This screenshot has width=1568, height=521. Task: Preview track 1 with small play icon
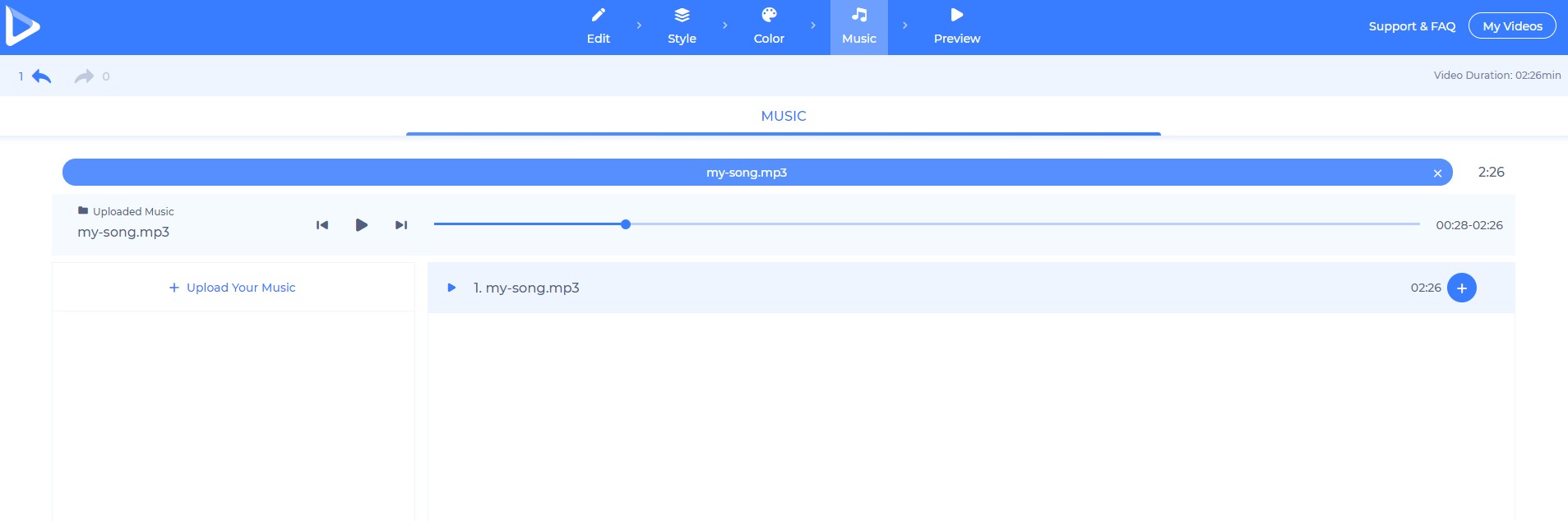point(451,288)
